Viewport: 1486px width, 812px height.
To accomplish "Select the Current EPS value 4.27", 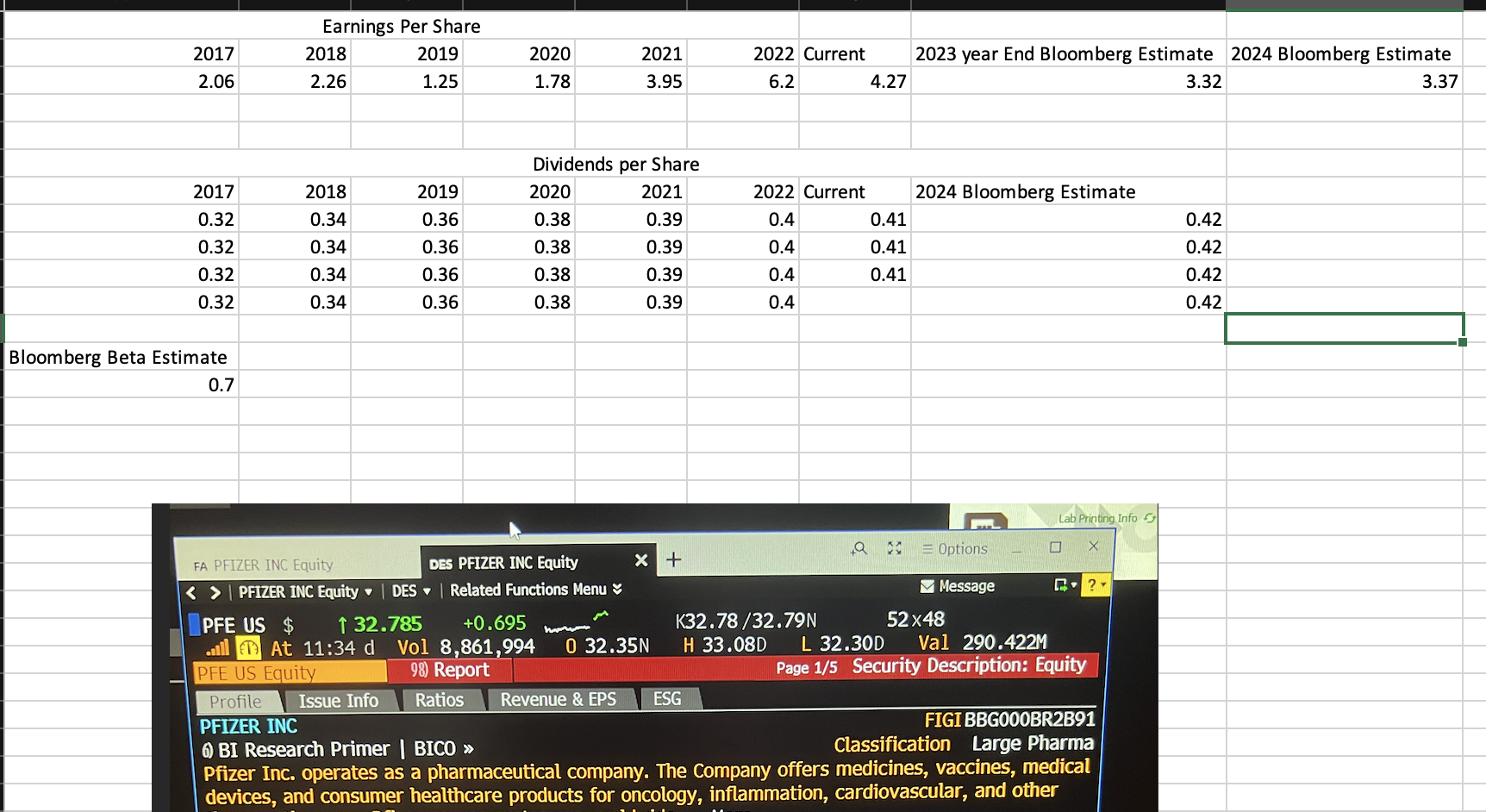I will (x=855, y=81).
